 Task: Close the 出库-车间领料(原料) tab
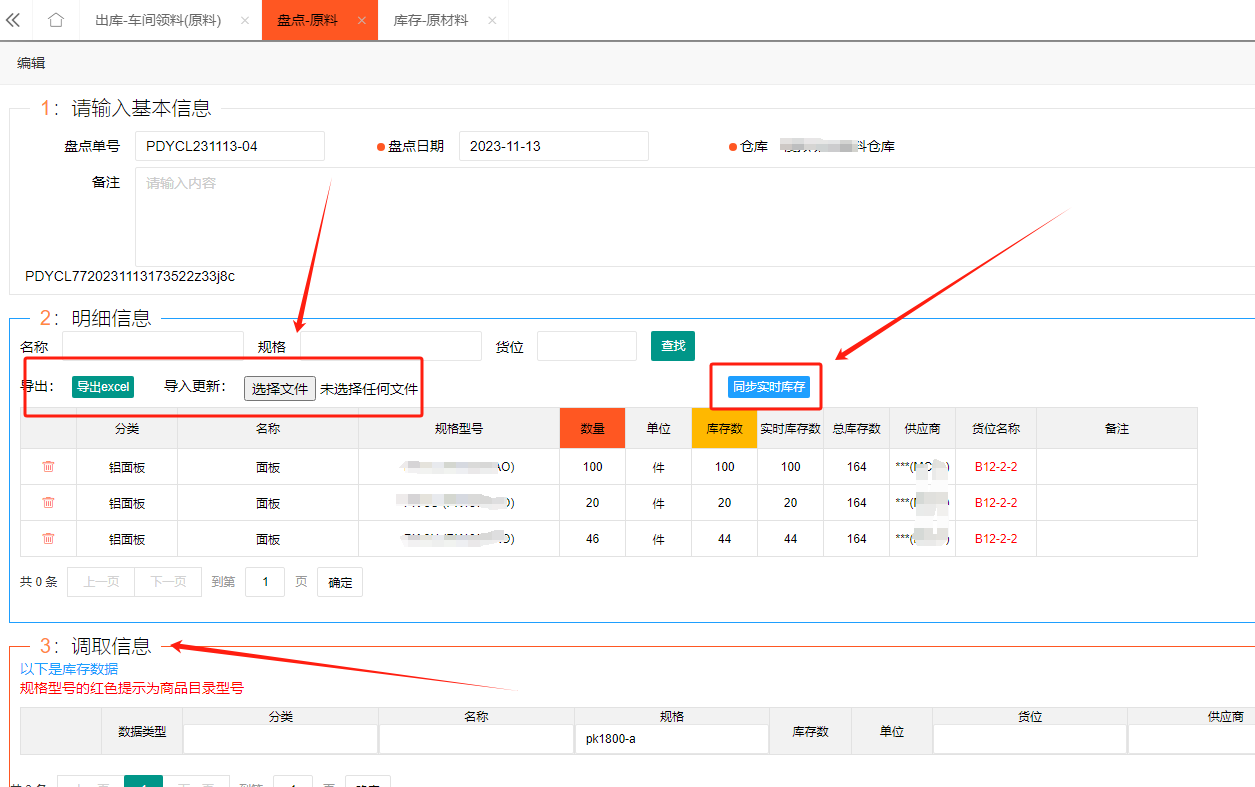point(245,21)
